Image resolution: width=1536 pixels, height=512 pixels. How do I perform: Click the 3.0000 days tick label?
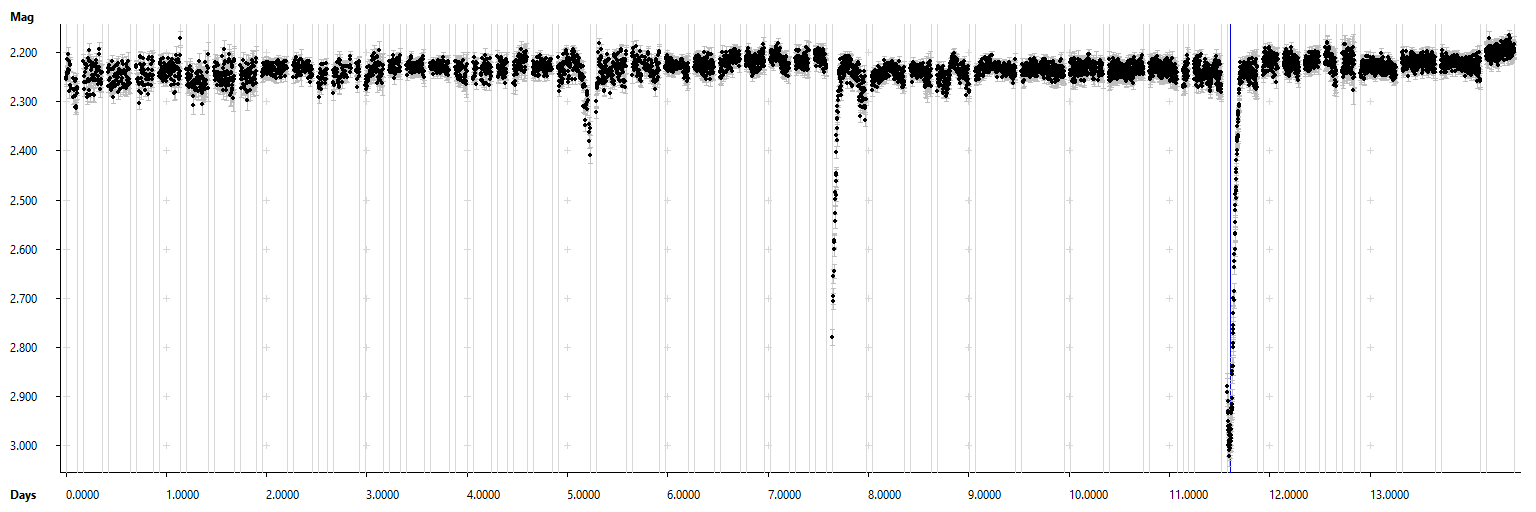(x=382, y=495)
